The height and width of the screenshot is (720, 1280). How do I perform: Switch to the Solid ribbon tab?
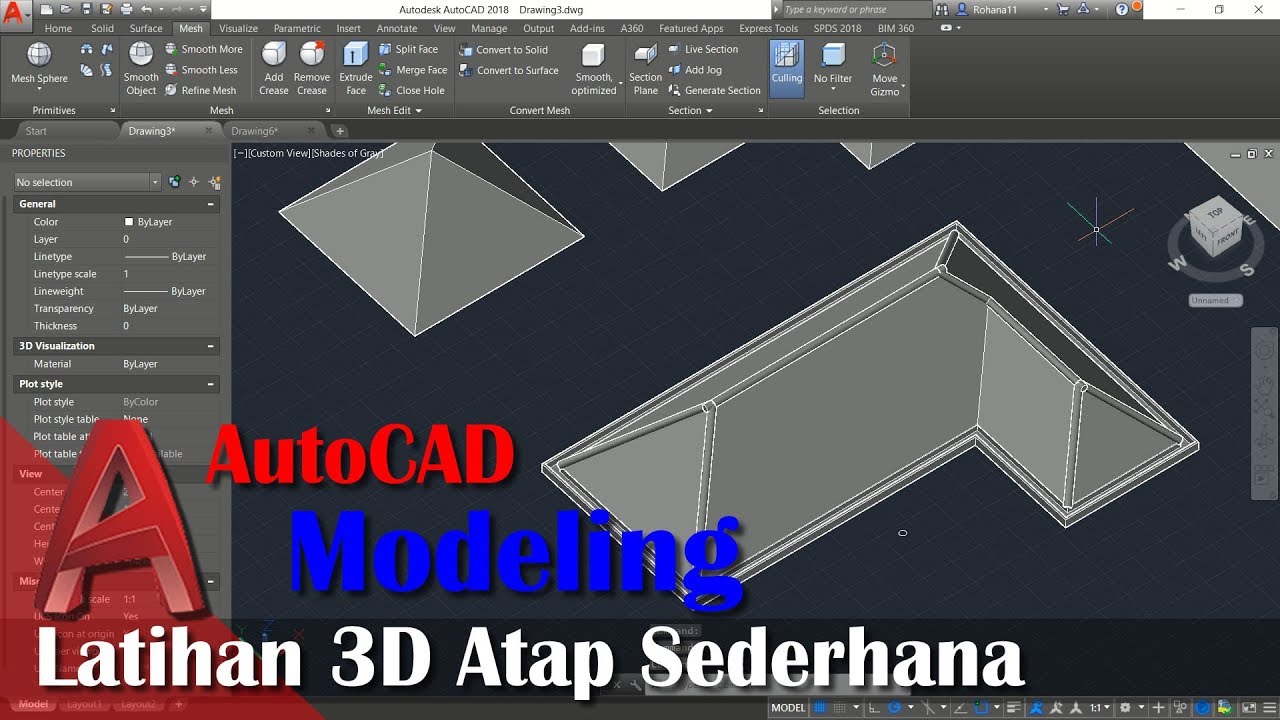(102, 28)
